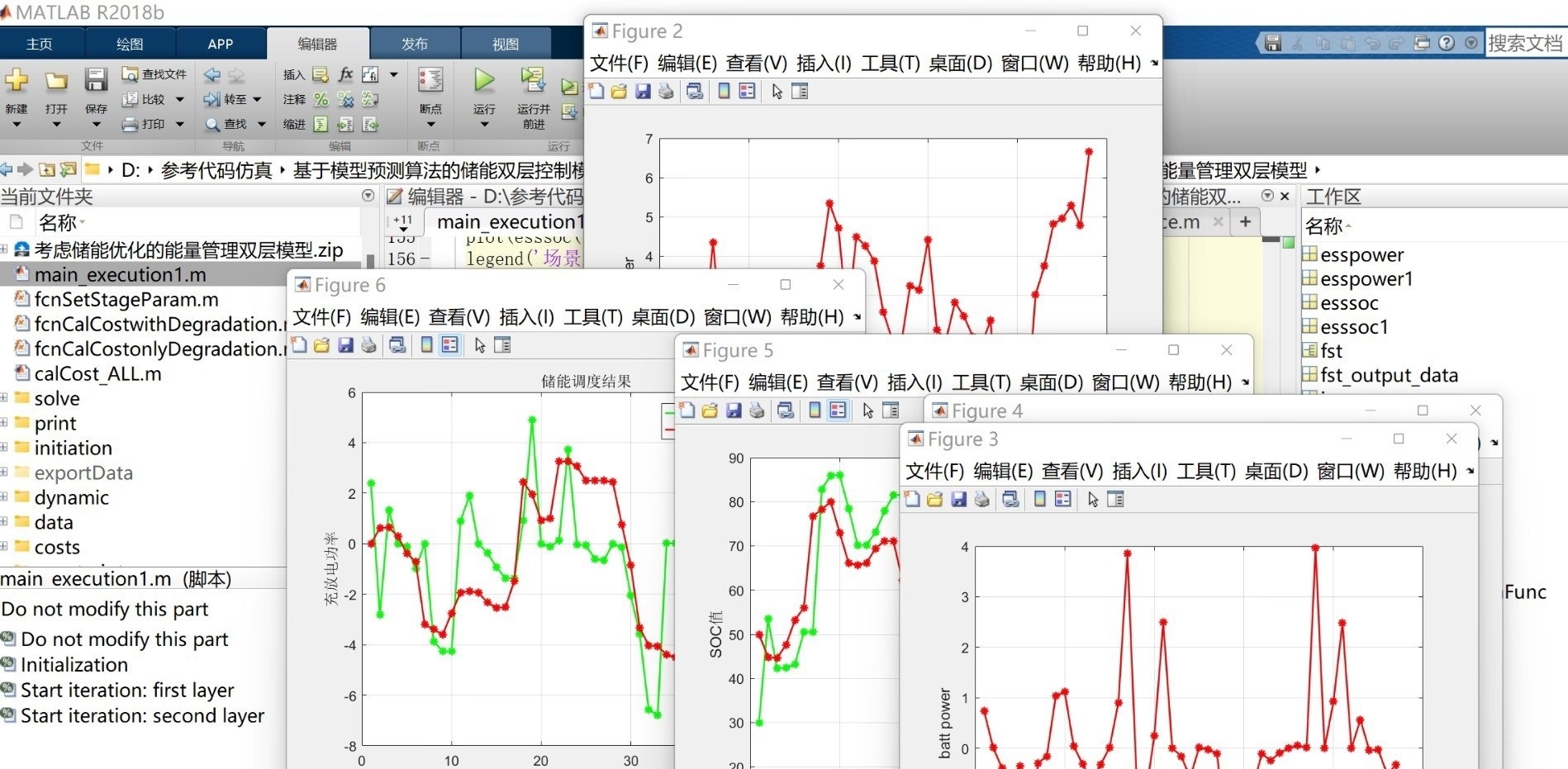The width and height of the screenshot is (1568, 769).
Task: Click Edit Plot arrow in Figure 5 toolbar
Action: click(867, 411)
